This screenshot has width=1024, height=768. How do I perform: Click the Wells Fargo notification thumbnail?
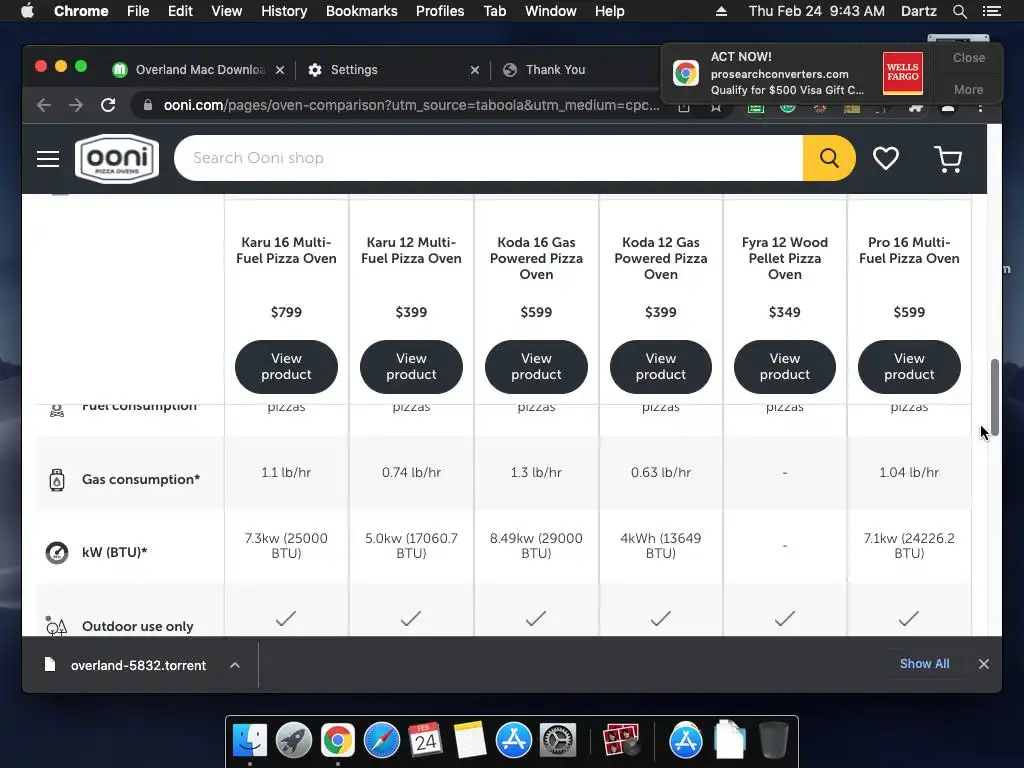click(903, 73)
